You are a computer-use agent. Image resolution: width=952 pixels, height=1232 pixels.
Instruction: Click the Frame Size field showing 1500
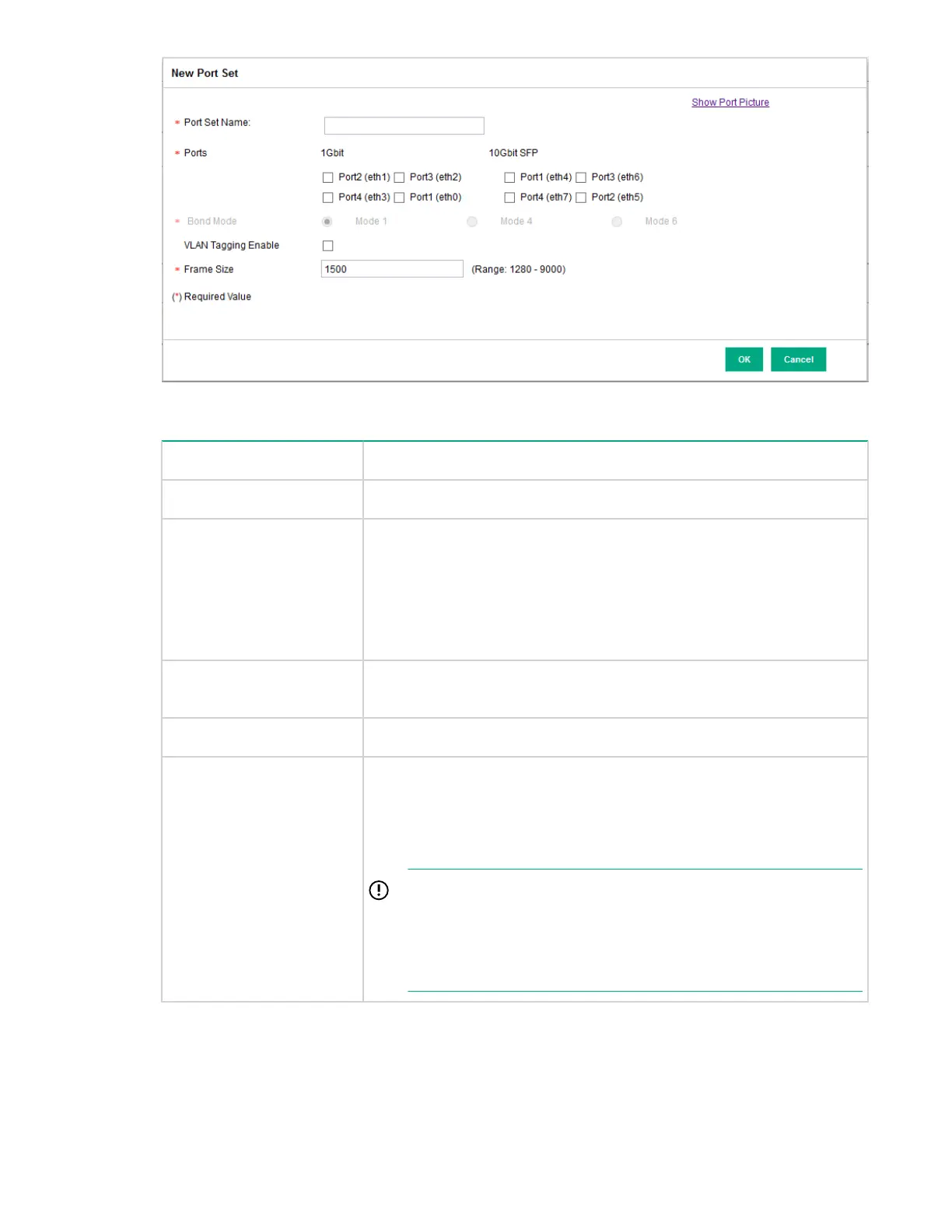click(x=392, y=269)
